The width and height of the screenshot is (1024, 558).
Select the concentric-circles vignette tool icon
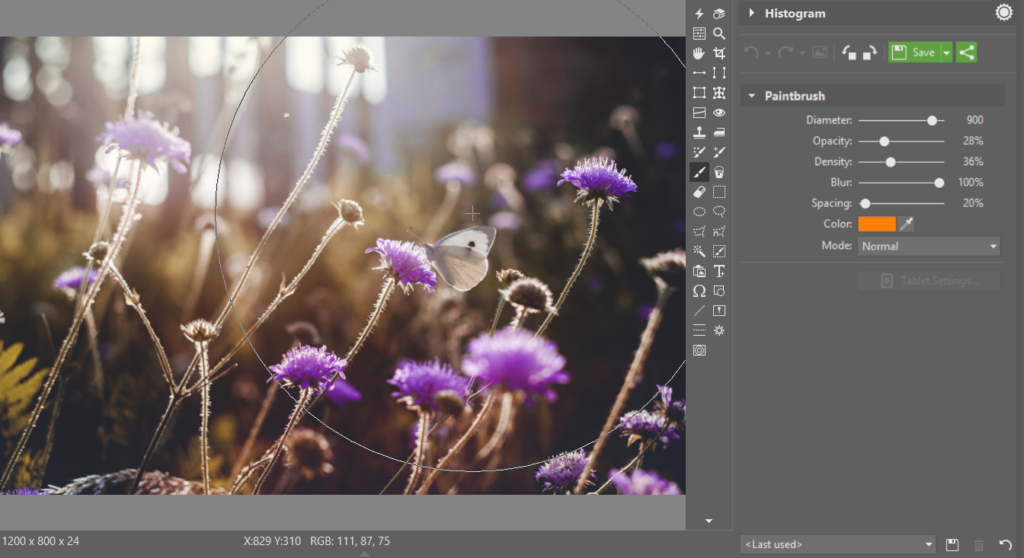tap(699, 350)
